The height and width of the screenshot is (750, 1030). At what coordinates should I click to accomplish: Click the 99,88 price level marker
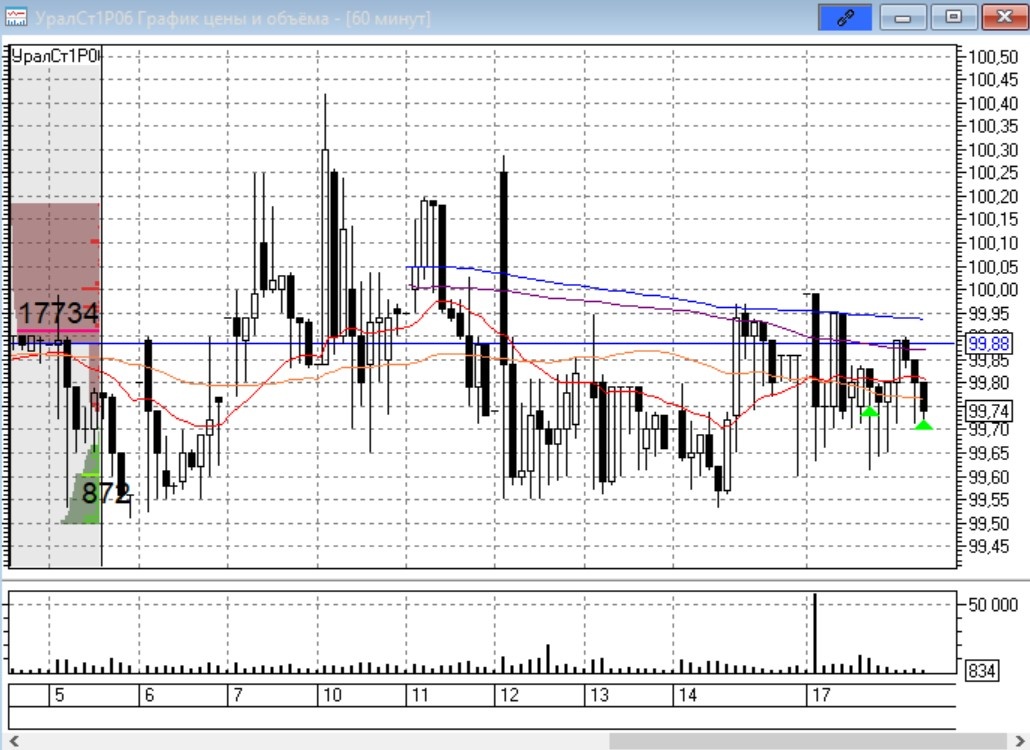click(x=989, y=343)
